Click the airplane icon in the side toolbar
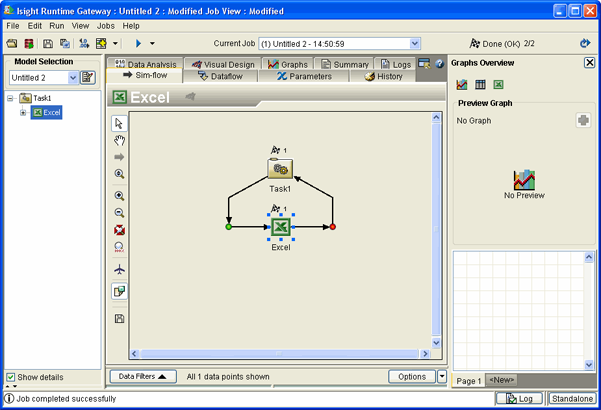This screenshot has height=410, width=601. [119, 270]
